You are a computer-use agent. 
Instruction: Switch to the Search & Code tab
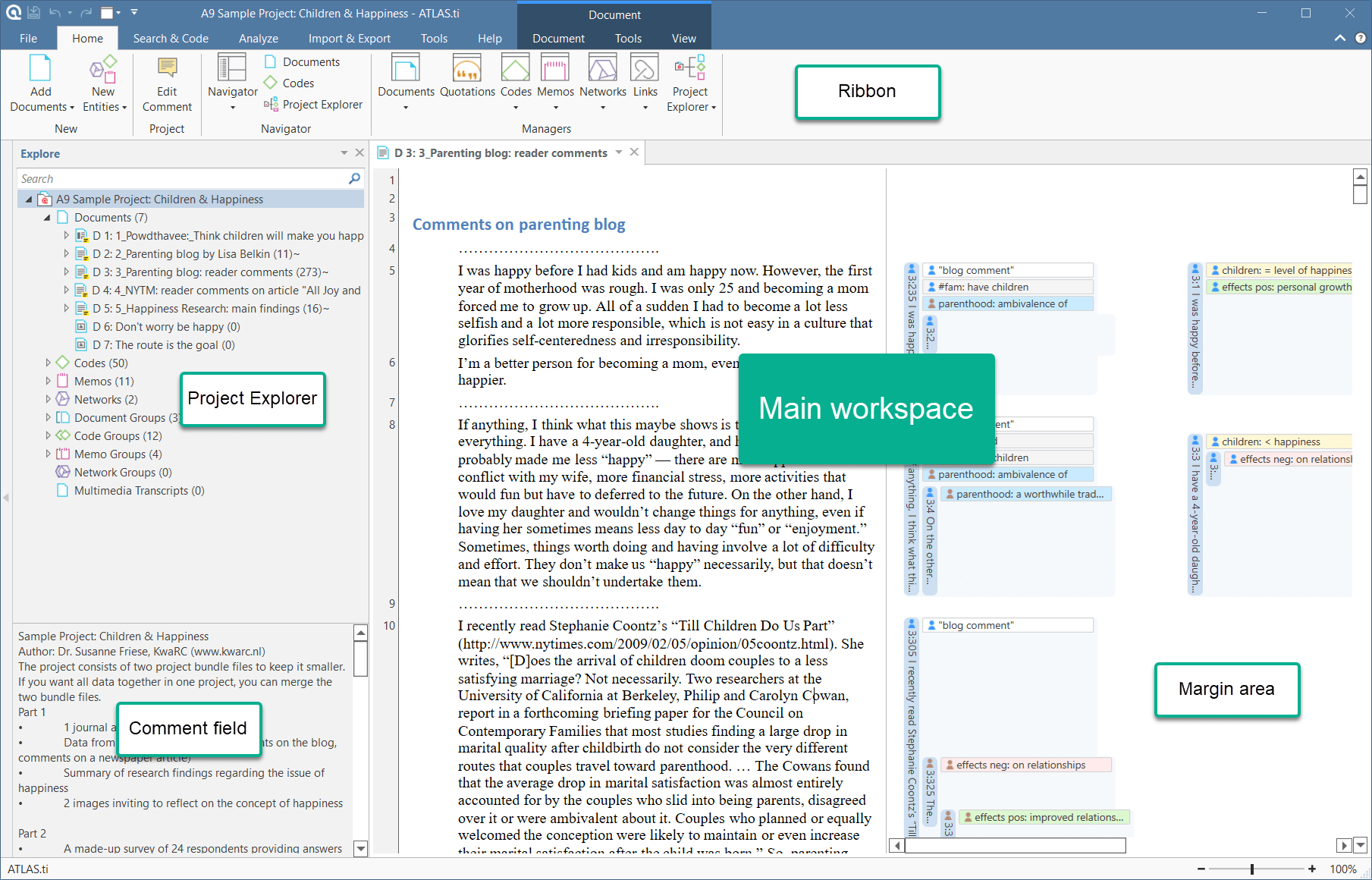pos(171,38)
